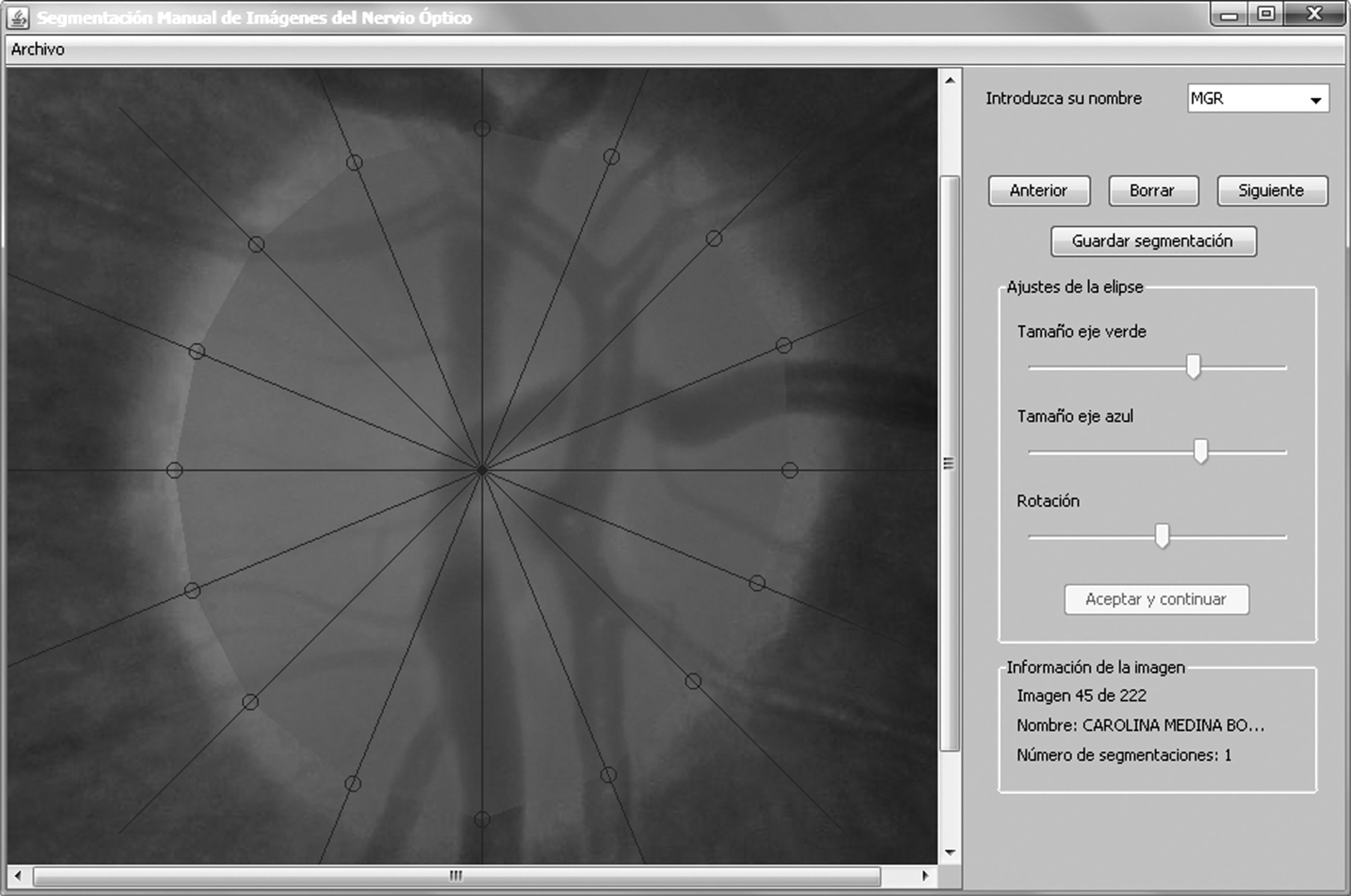Click the vertical scrollbar thumb
Screen dimensions: 1351x896
coord(949,463)
